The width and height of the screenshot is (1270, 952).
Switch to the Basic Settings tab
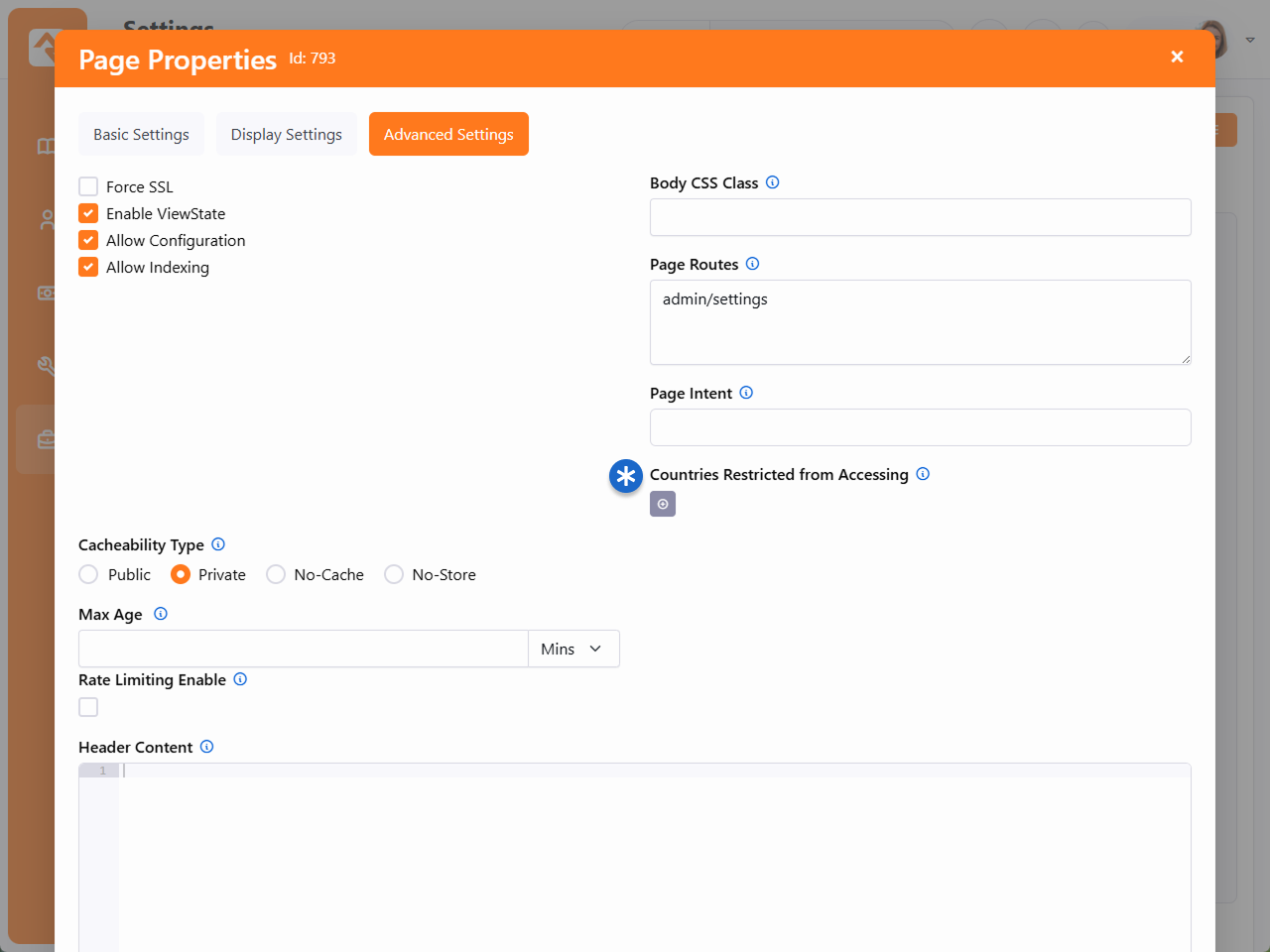141,134
